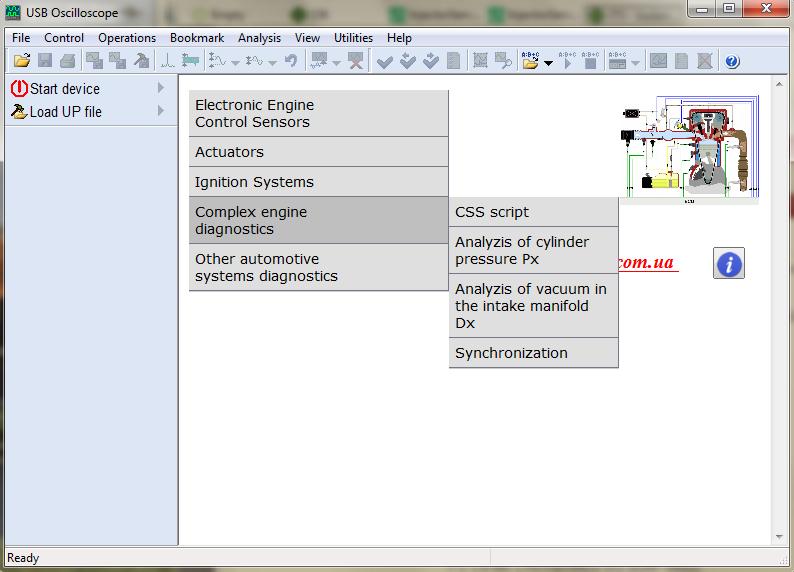Click the engine diagram thumbnail image

[x=689, y=149]
